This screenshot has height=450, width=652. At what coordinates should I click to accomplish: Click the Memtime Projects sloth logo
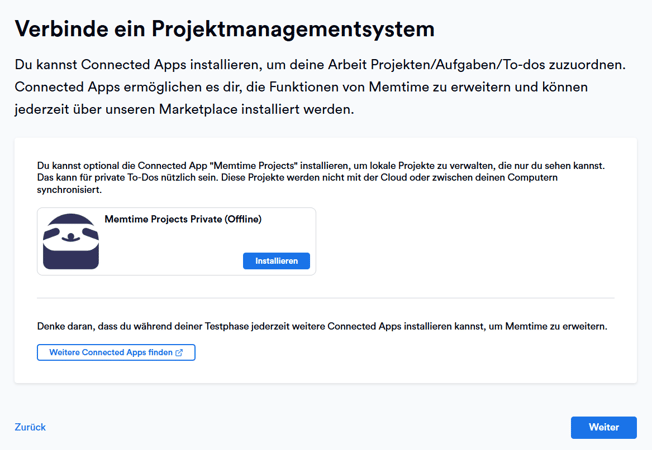pyautogui.click(x=71, y=241)
